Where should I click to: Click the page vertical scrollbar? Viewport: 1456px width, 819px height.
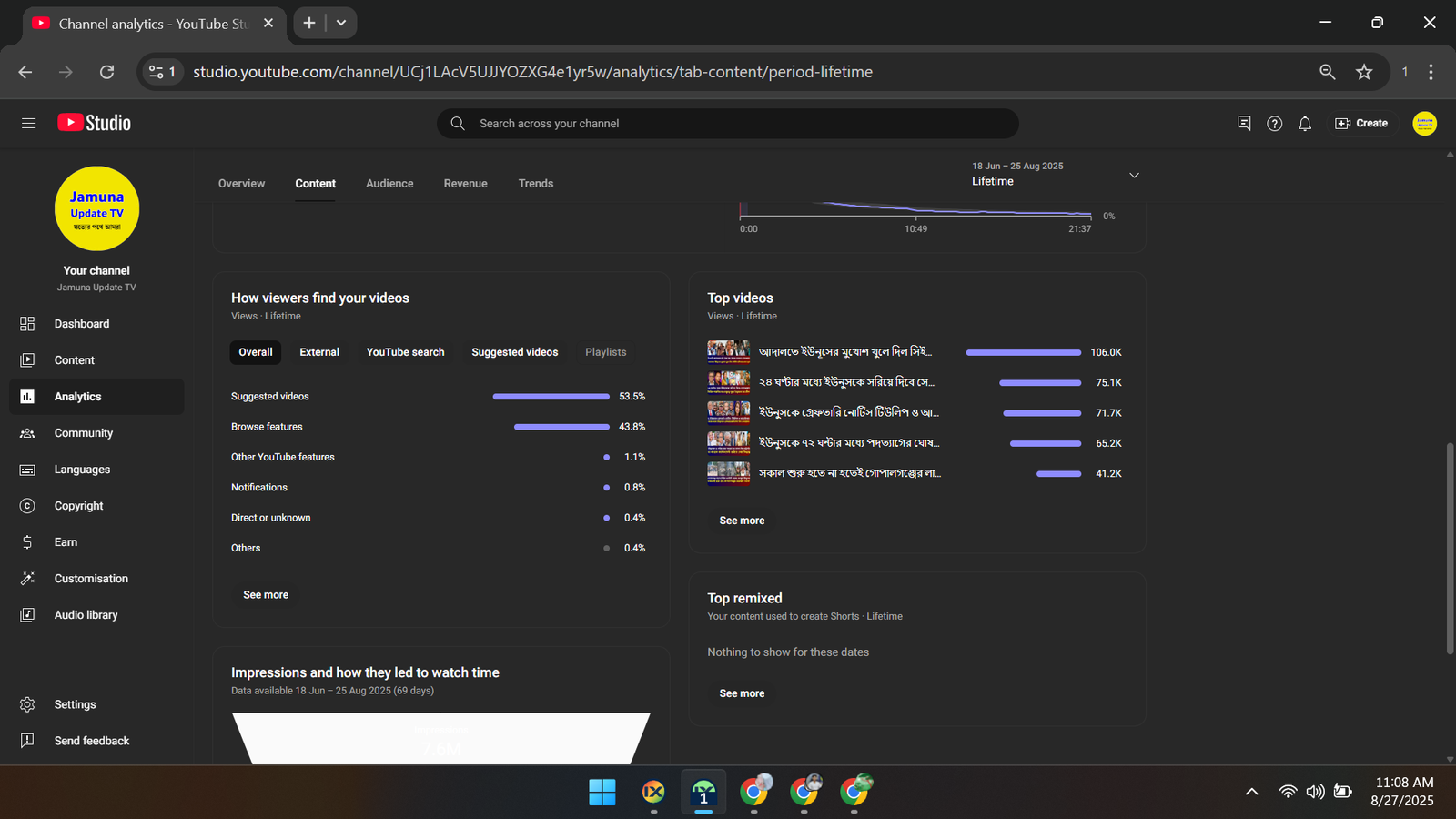coord(1450,546)
